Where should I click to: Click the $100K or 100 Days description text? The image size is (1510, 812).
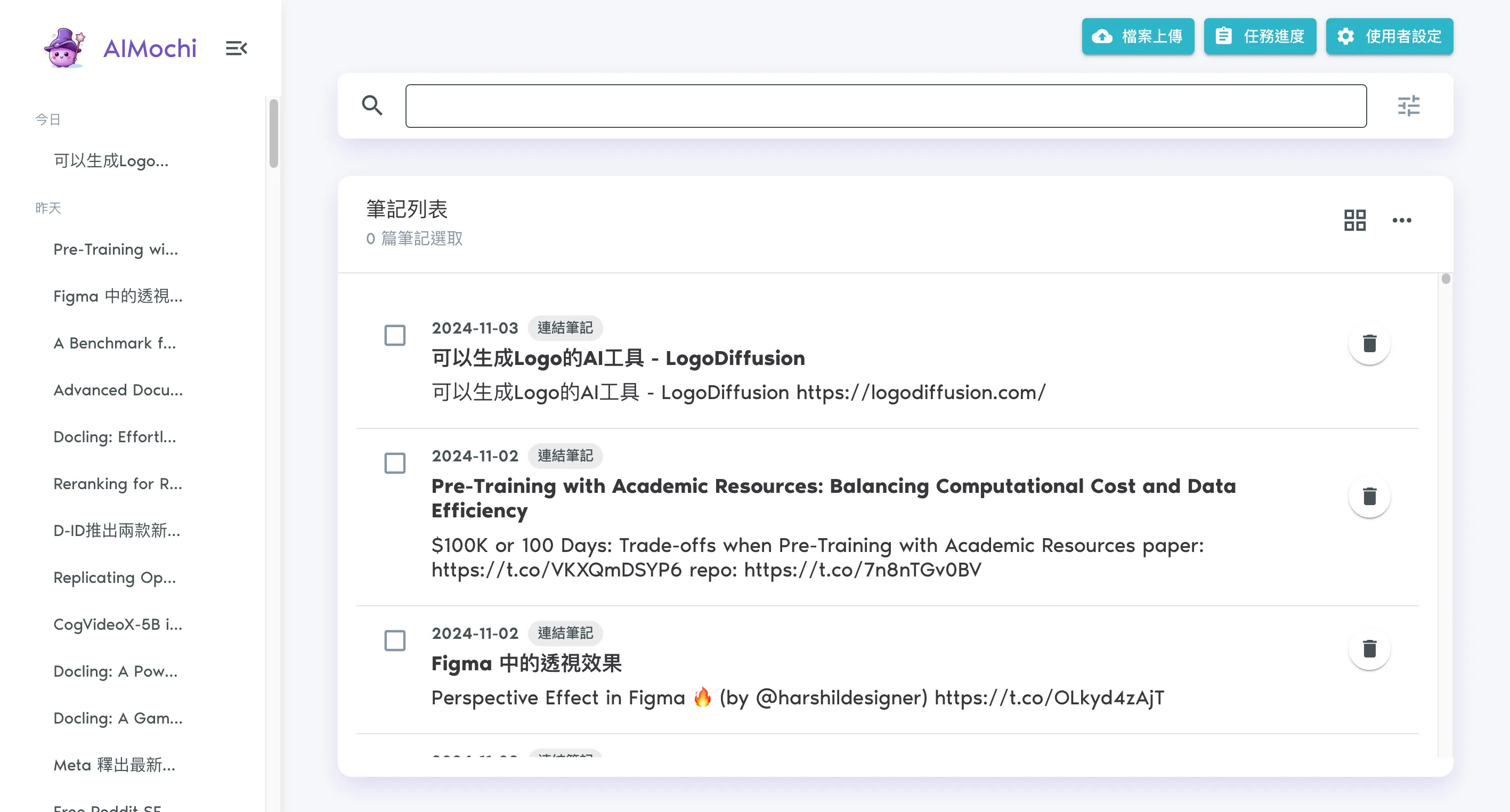pyautogui.click(x=817, y=557)
